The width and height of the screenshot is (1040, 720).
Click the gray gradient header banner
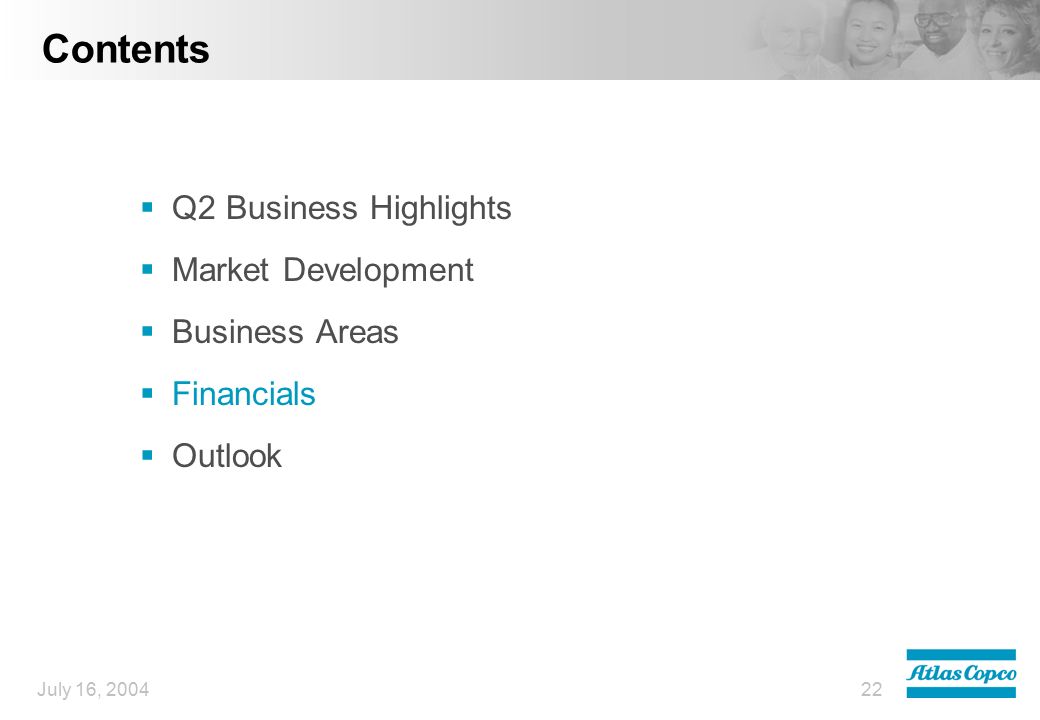click(520, 40)
